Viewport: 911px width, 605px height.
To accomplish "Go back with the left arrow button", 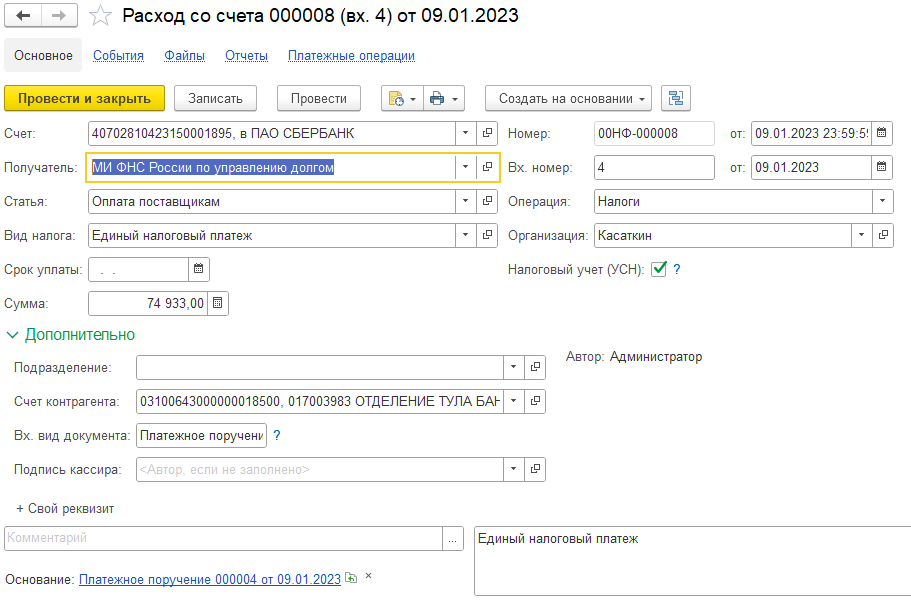I will [23, 16].
